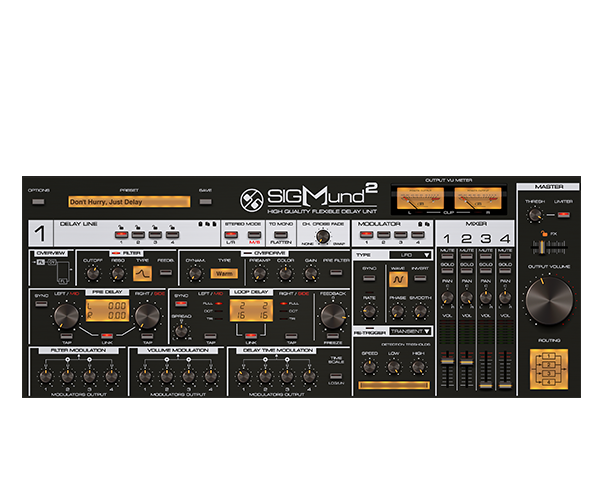Screen dimensions: 600x493
Task: Select delay line 2 button
Action: 138,235
